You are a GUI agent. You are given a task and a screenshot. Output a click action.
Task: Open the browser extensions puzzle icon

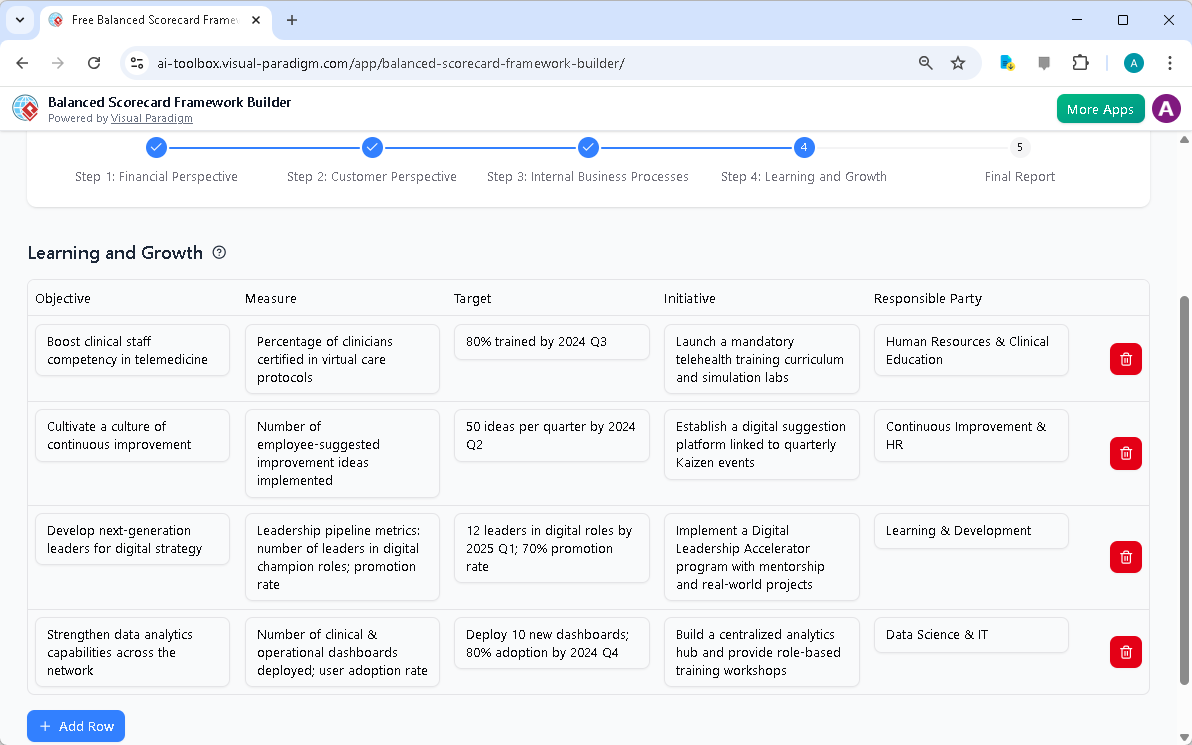(x=1081, y=62)
